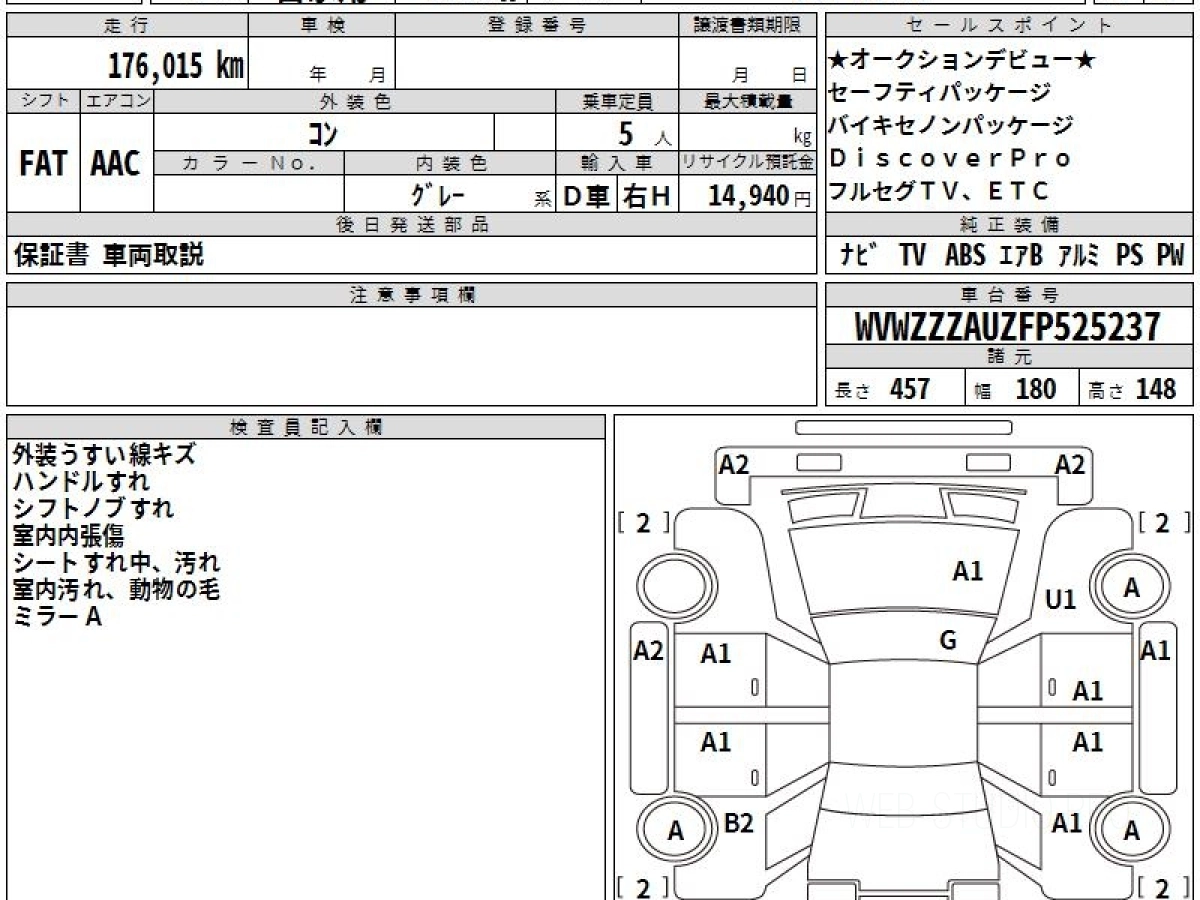Select the 諸元 header
Viewport: 1200px width, 900px height.
click(1010, 357)
